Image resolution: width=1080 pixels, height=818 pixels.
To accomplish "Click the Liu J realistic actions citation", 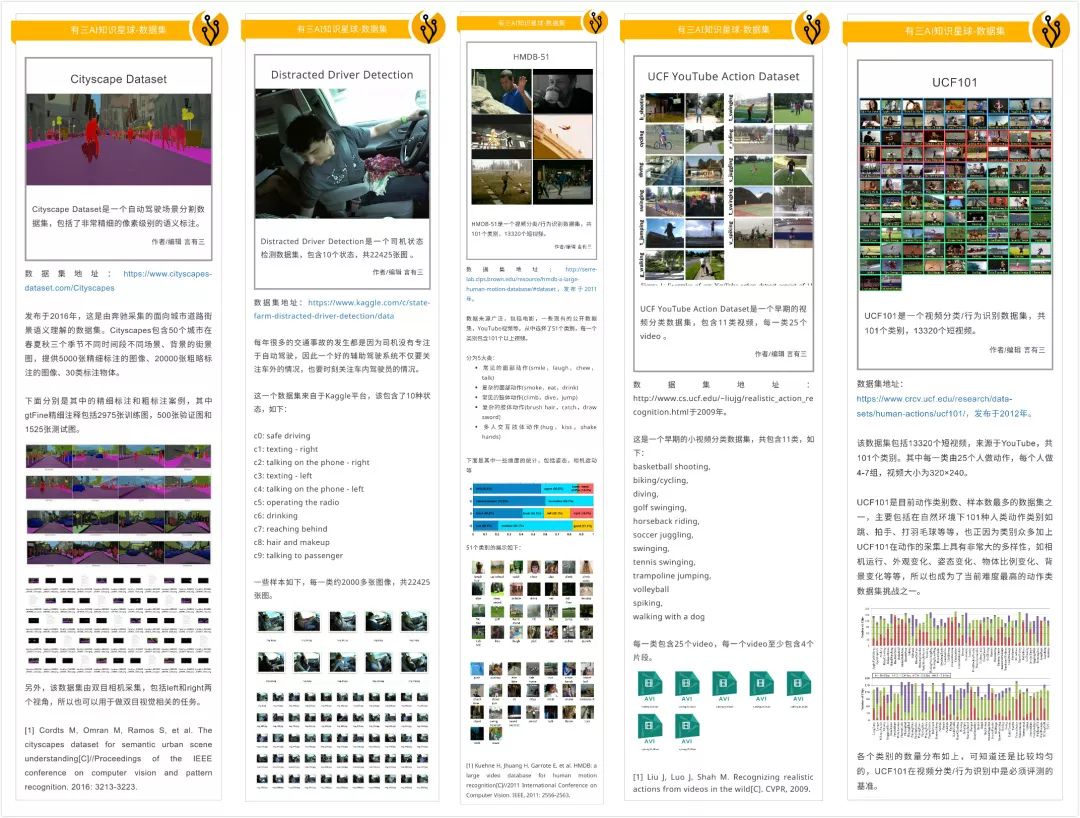I will [x=723, y=783].
